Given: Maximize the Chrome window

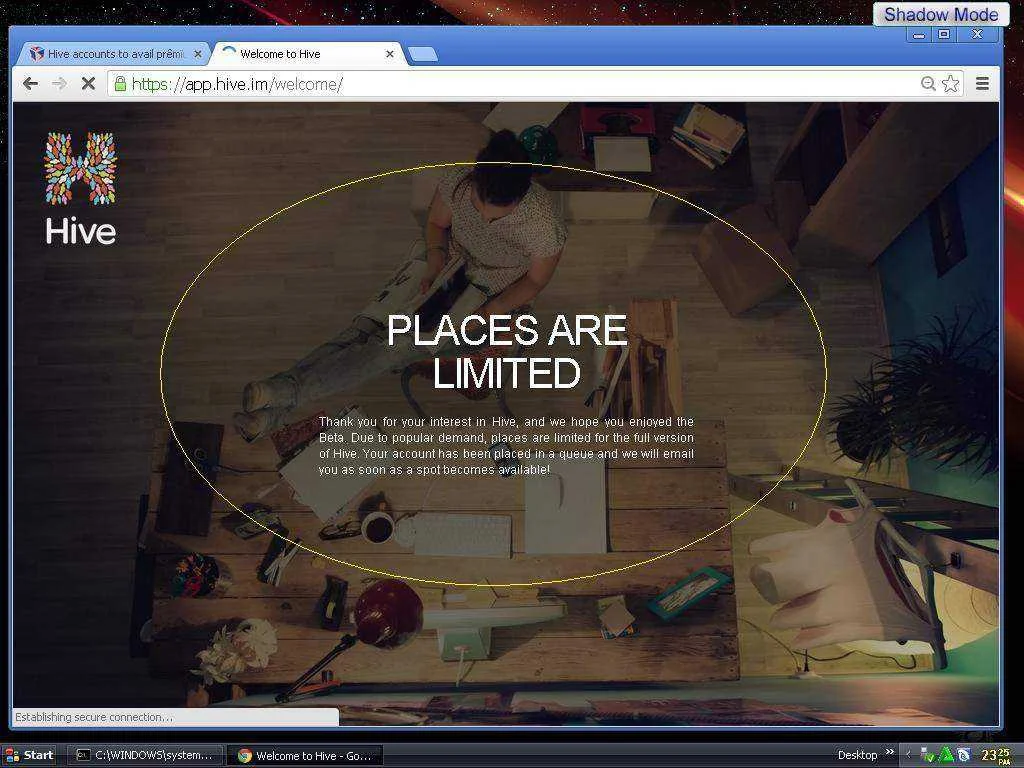Looking at the screenshot, I should (944, 35).
